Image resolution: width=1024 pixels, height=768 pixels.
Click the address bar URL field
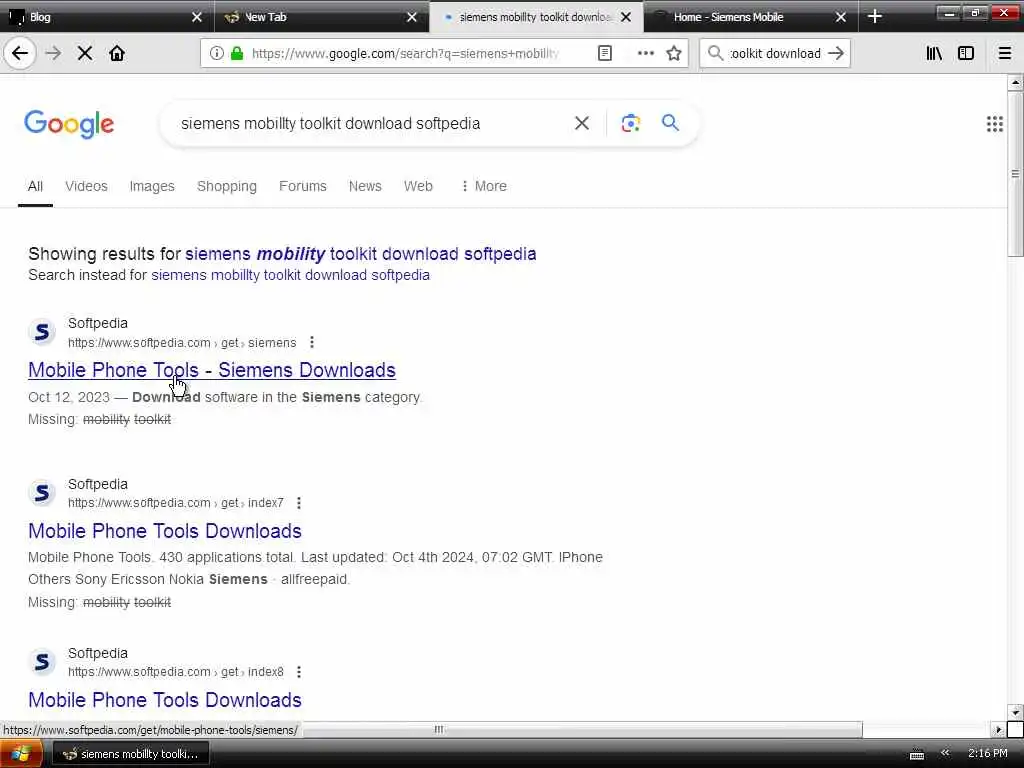(405, 53)
